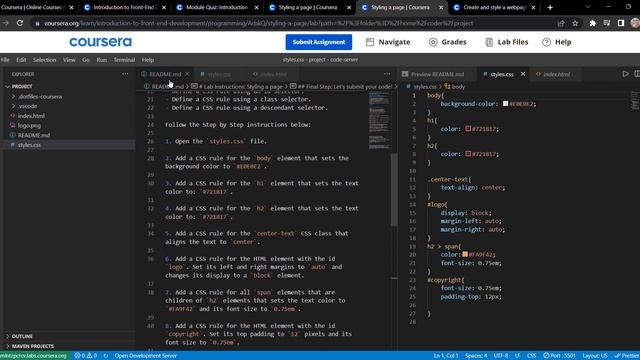Click Port: 5501 status item
The image size is (640, 360).
559,356
